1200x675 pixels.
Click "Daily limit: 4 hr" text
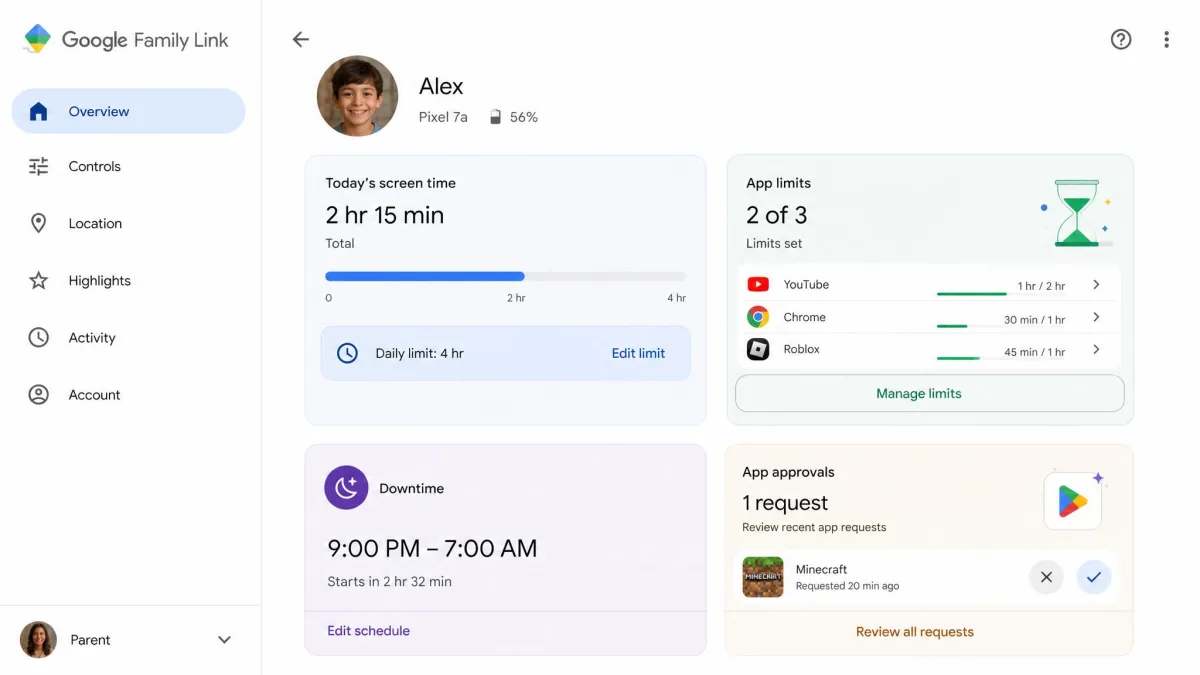click(x=419, y=353)
